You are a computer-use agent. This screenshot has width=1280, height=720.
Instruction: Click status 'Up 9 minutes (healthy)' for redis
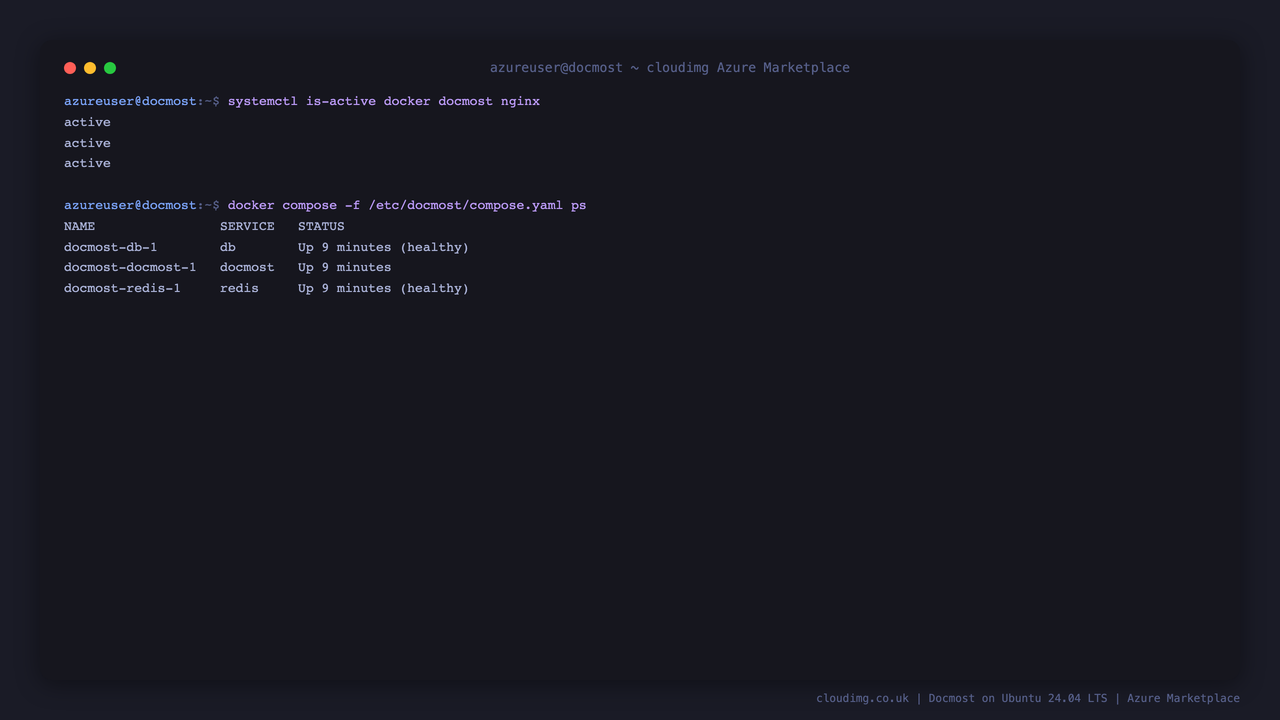click(x=383, y=288)
